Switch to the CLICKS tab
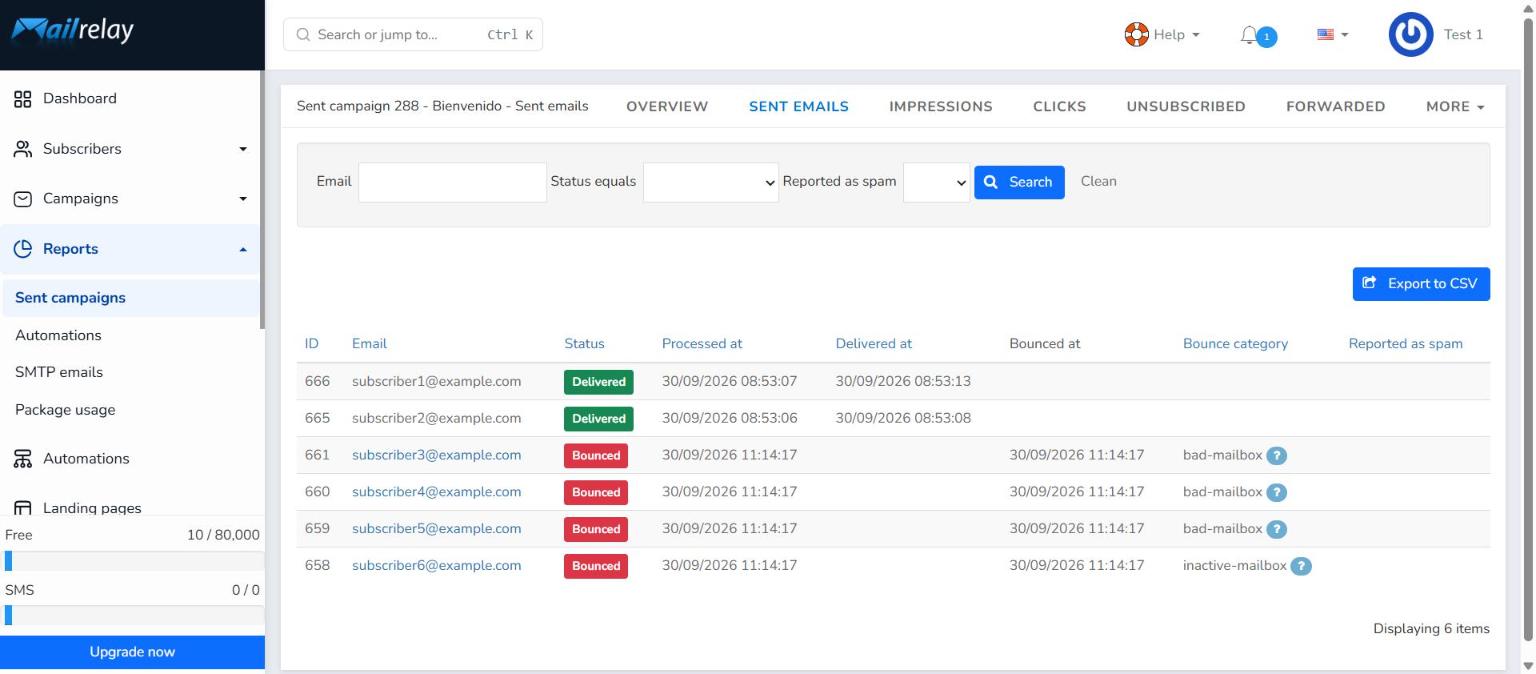 coord(1059,107)
